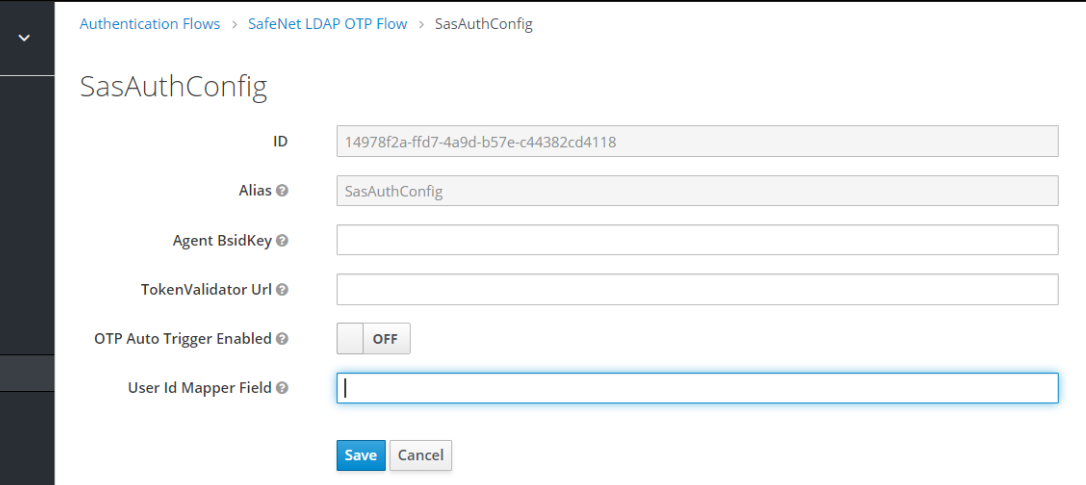Screen dimensions: 1086x485
Task: Click into the TokenValidator Url field
Action: click(x=697, y=290)
